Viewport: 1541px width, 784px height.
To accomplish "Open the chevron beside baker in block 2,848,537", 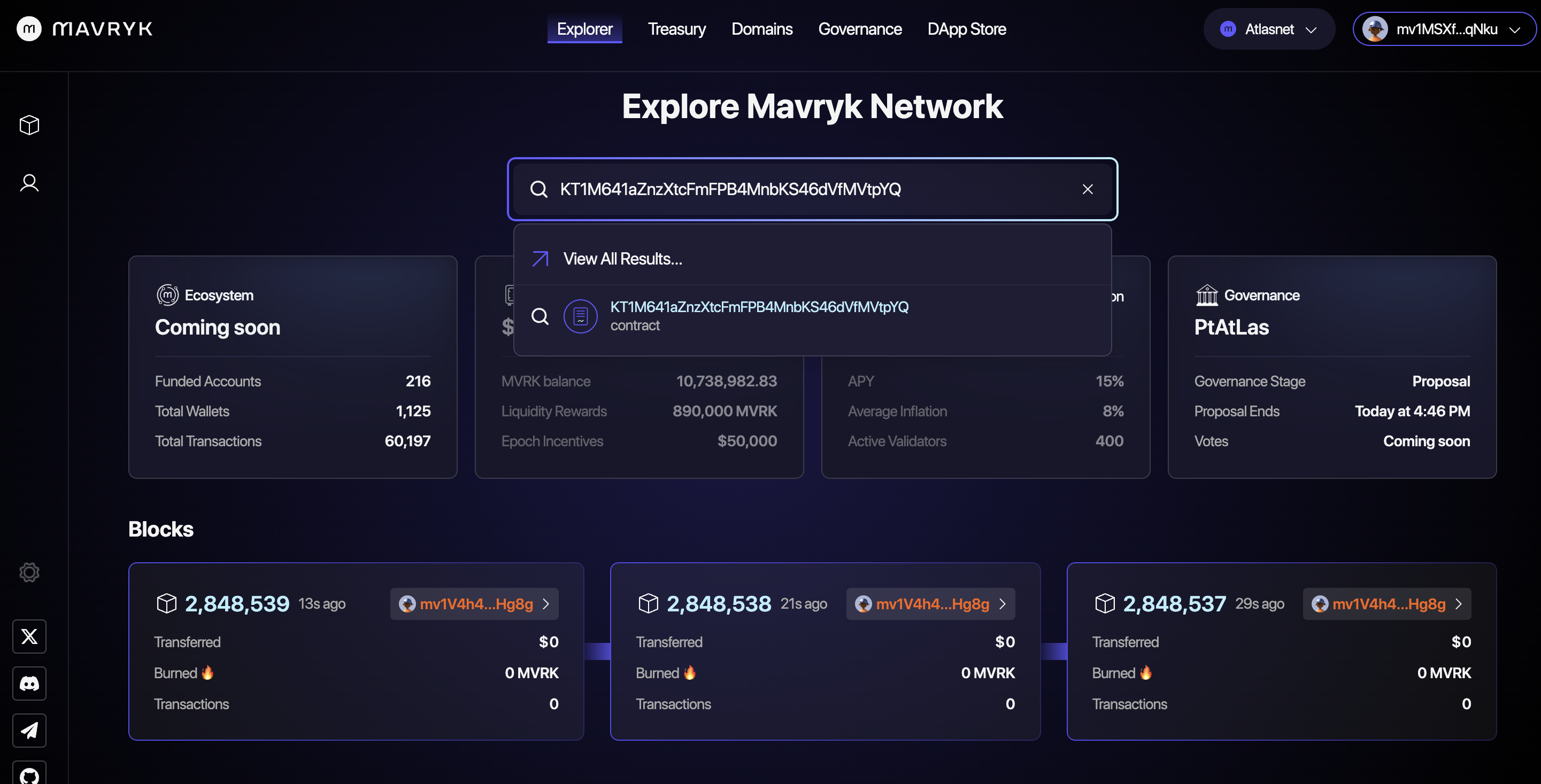I will (x=1459, y=604).
